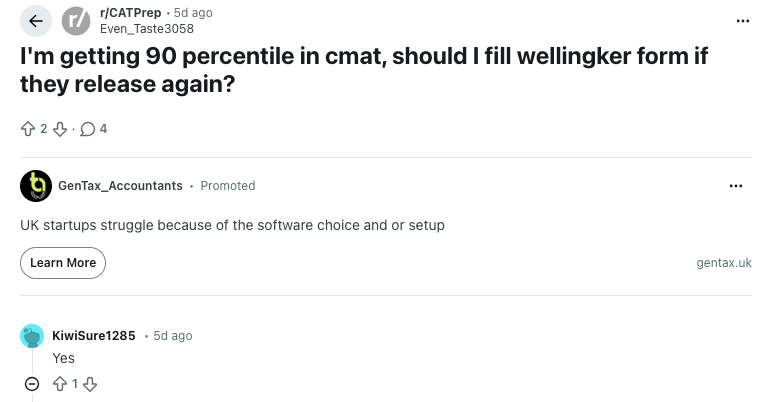Open the r/CATPrep community avatar

point(75,20)
